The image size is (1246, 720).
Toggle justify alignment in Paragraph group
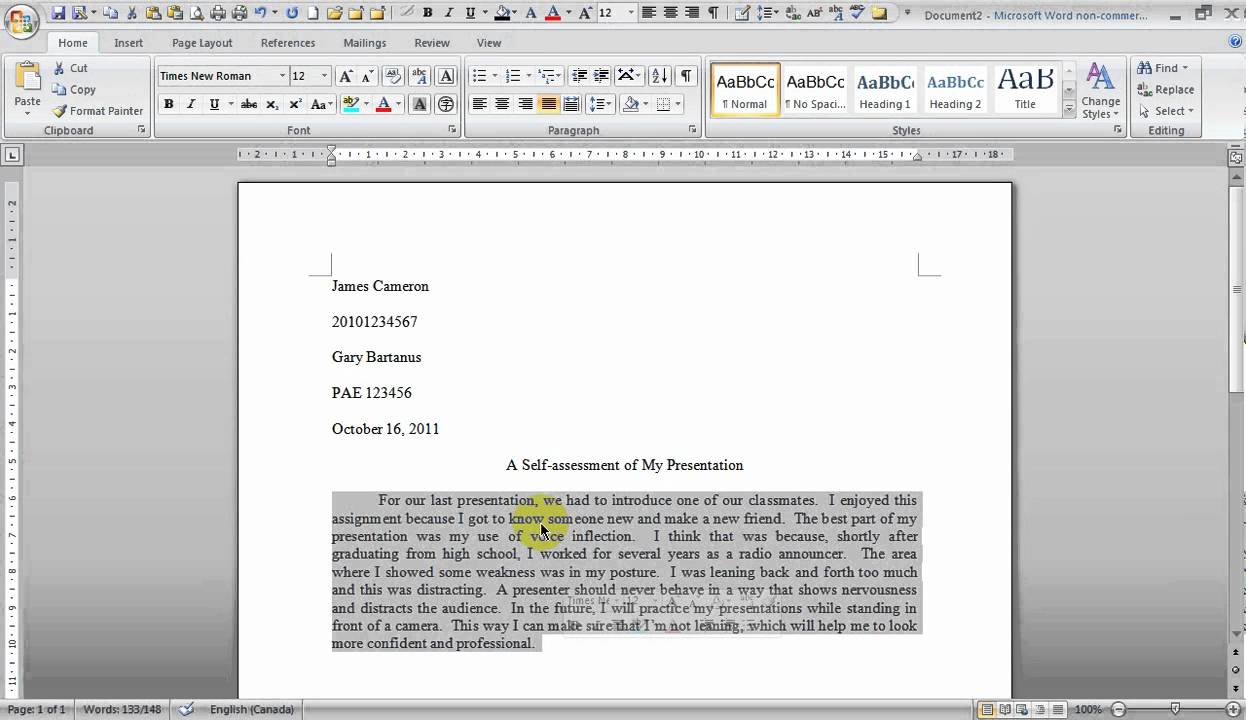click(548, 104)
